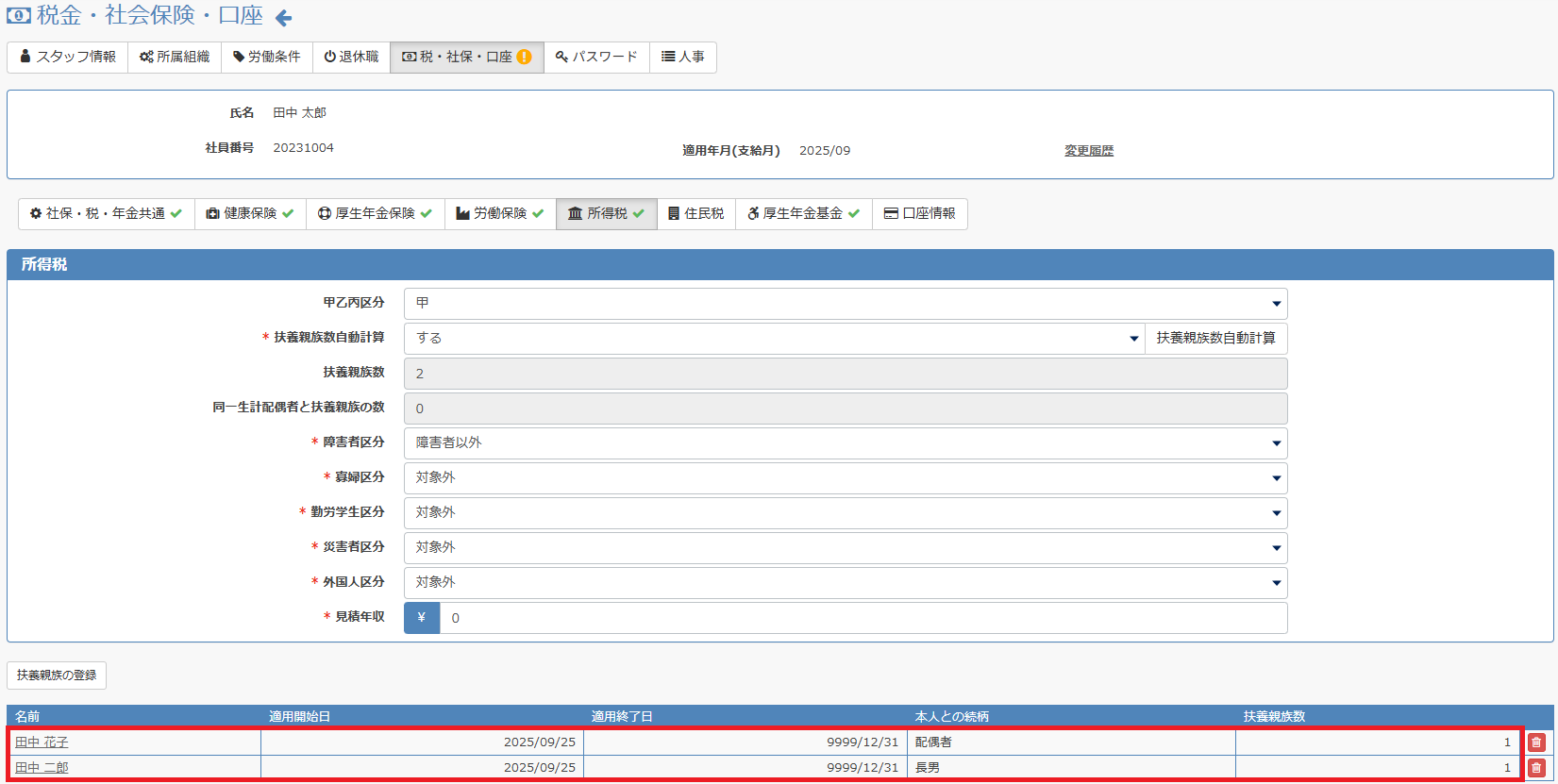Delete the 田中 花子 dependent row
Viewport: 1558px width, 784px height.
[1536, 742]
